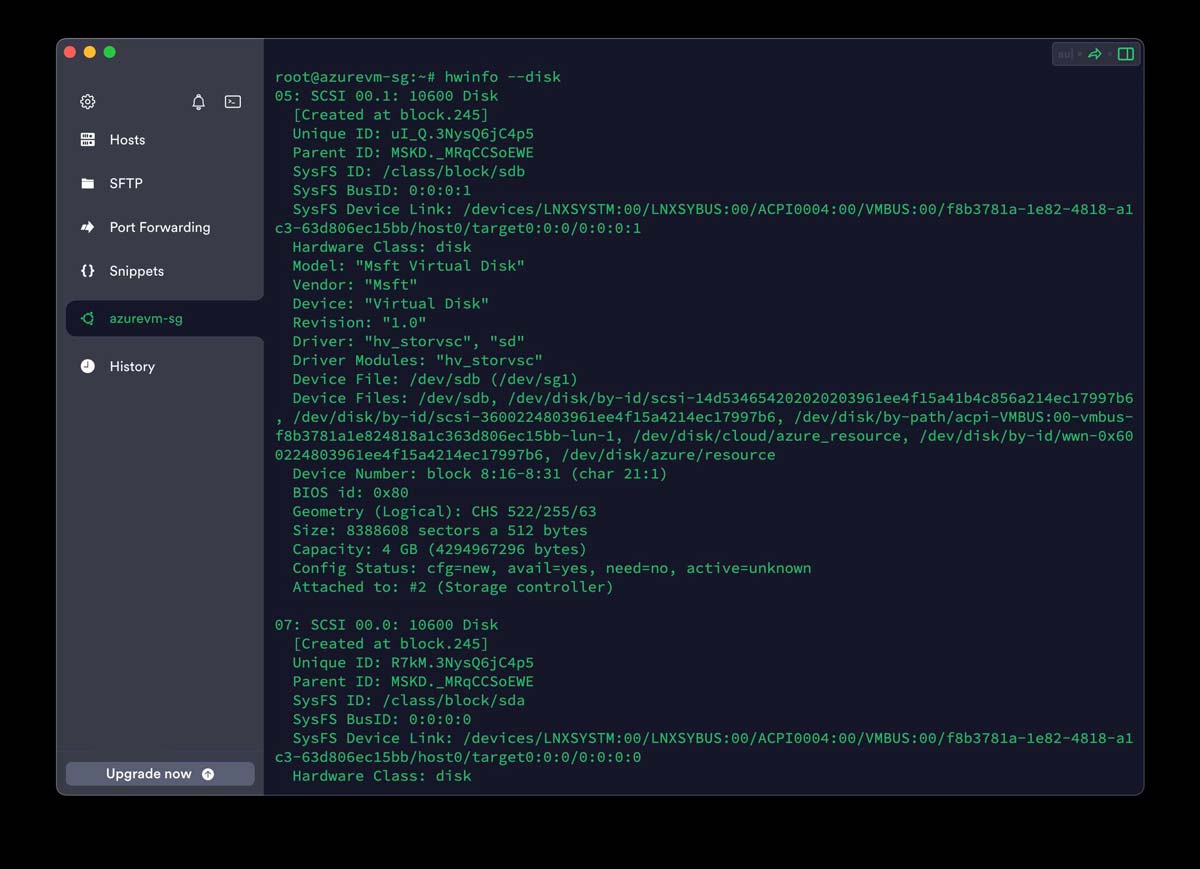
Task: Toggle the split view panel icon
Action: point(1125,54)
